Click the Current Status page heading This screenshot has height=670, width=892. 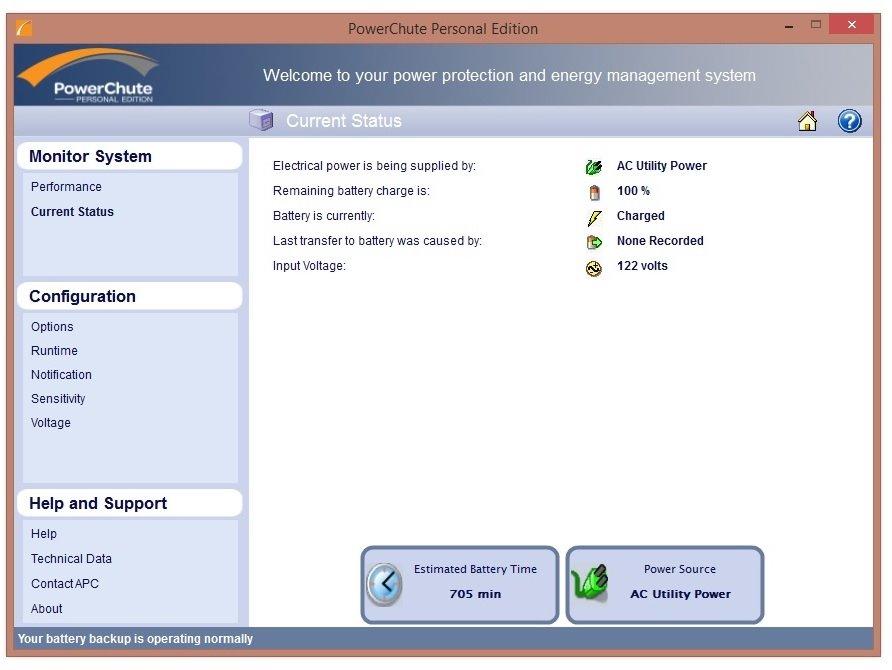pyautogui.click(x=344, y=121)
